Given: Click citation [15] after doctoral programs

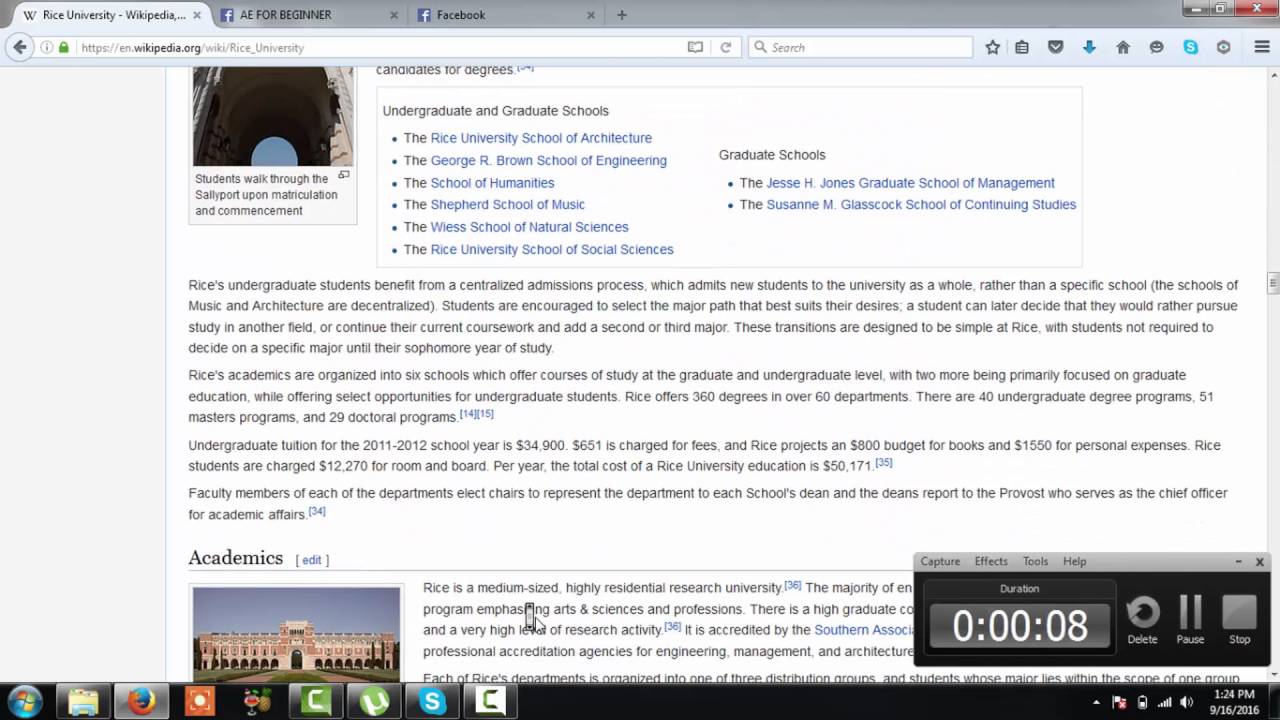Looking at the screenshot, I should (485, 414).
